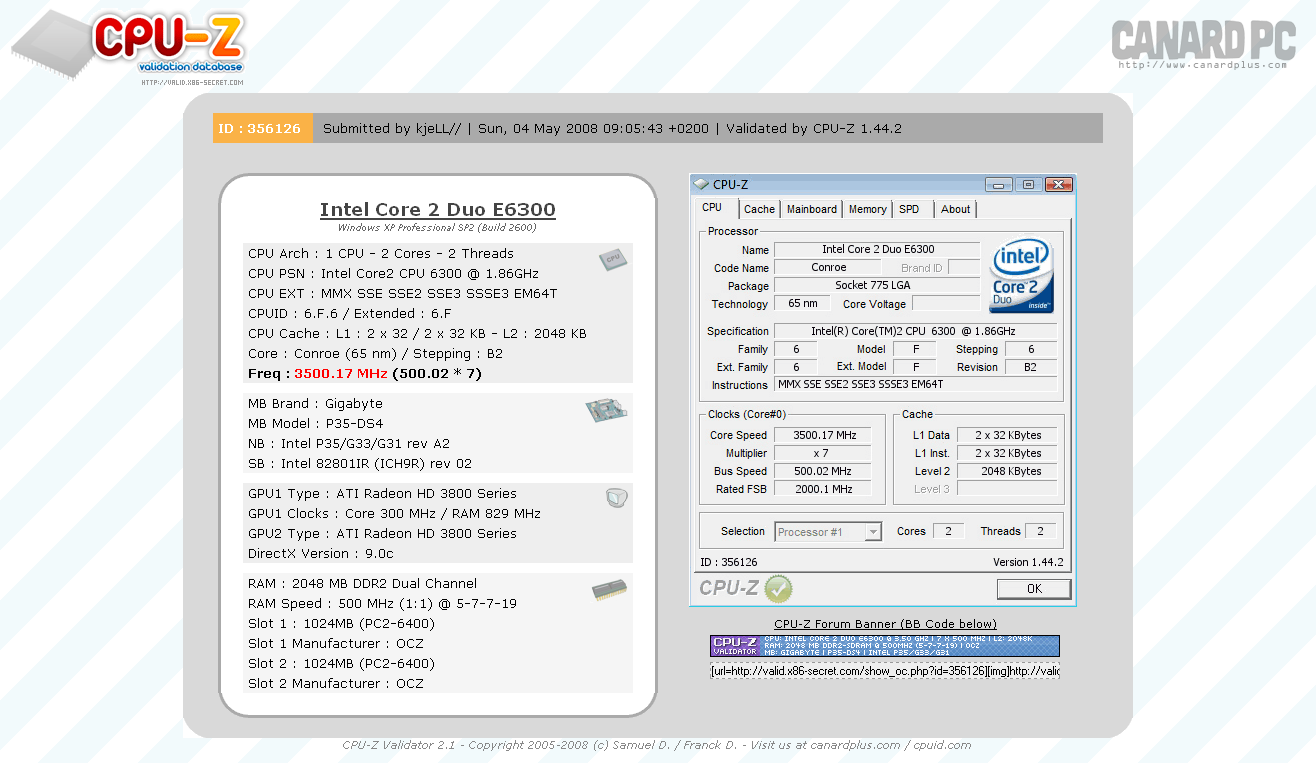Viewport: 1316px width, 767px height.
Task: Click the motherboard icon beside MB Brand
Action: [x=606, y=409]
